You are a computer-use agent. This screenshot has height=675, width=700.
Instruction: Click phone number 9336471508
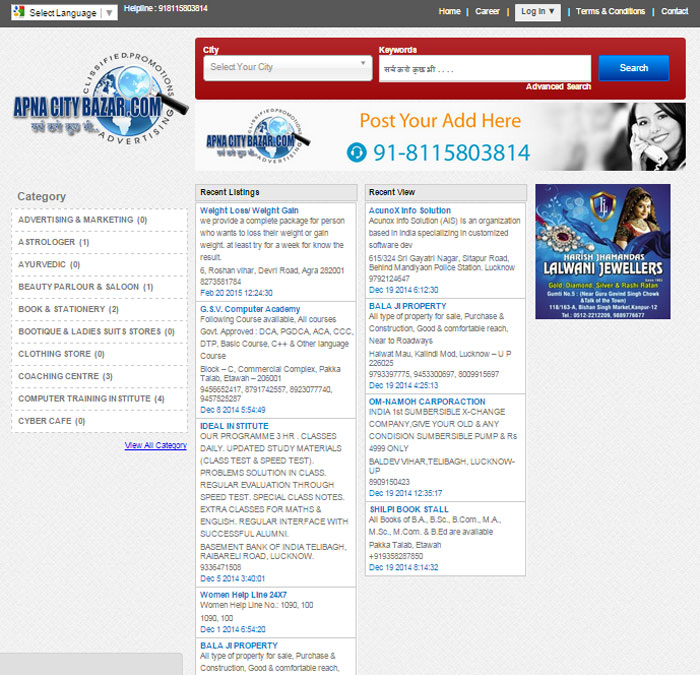pos(221,567)
